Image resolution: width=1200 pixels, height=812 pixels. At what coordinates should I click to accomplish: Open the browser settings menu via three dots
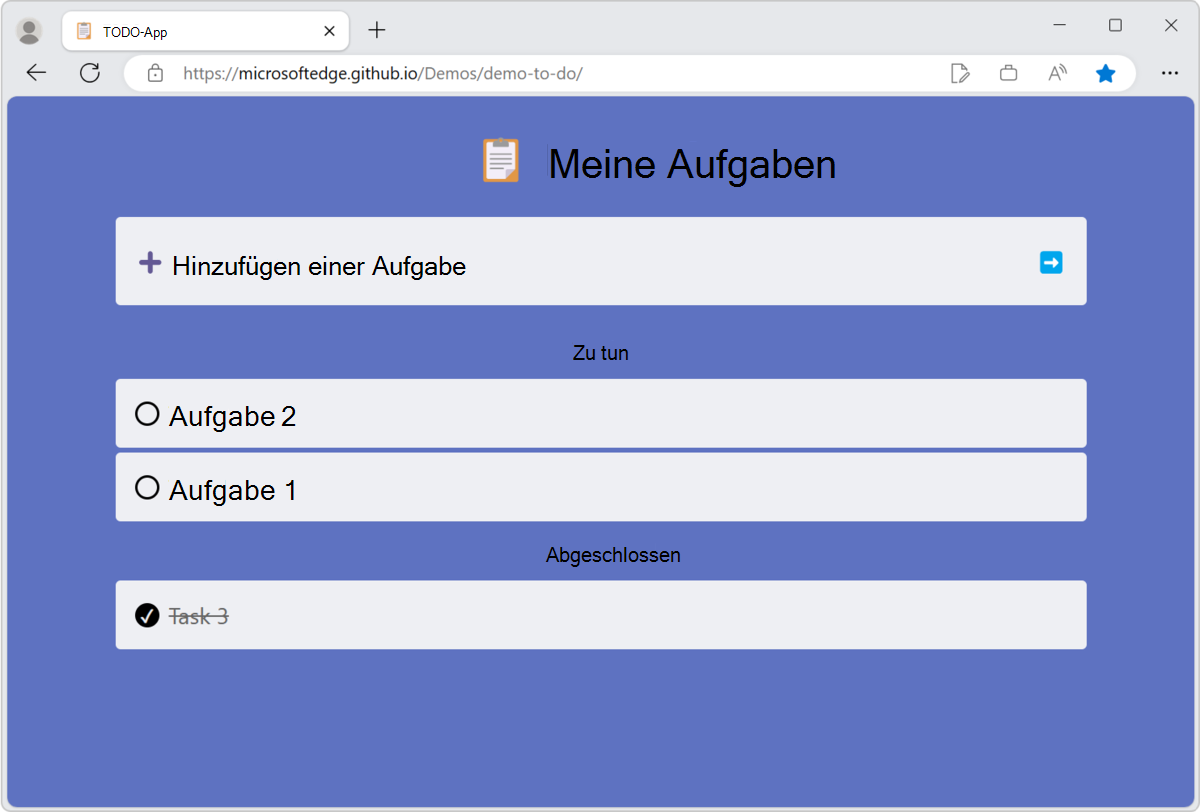[1170, 72]
